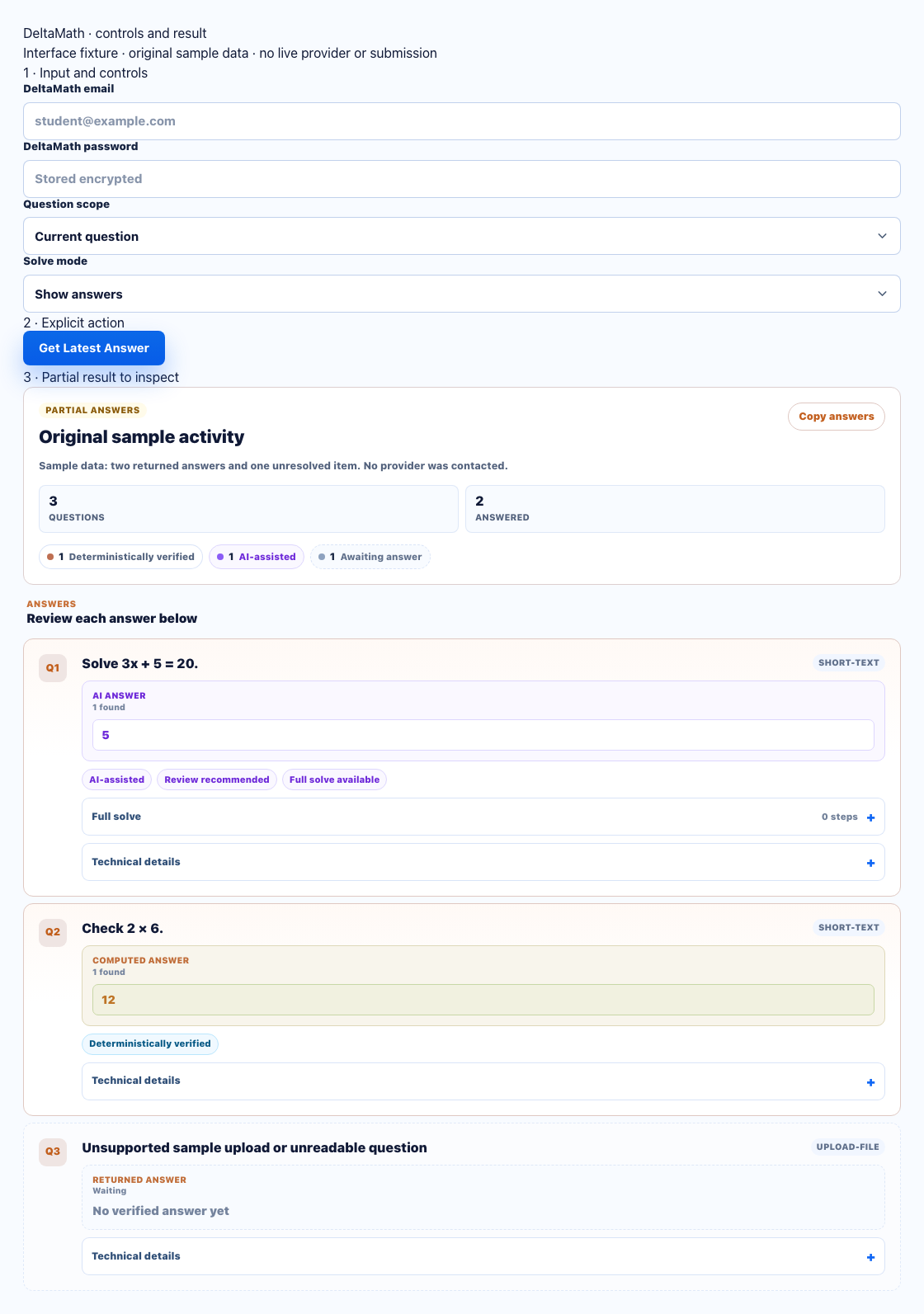This screenshot has height=1314, width=924.
Task: Click the 'Original sample activity' heading
Action: [x=142, y=436]
